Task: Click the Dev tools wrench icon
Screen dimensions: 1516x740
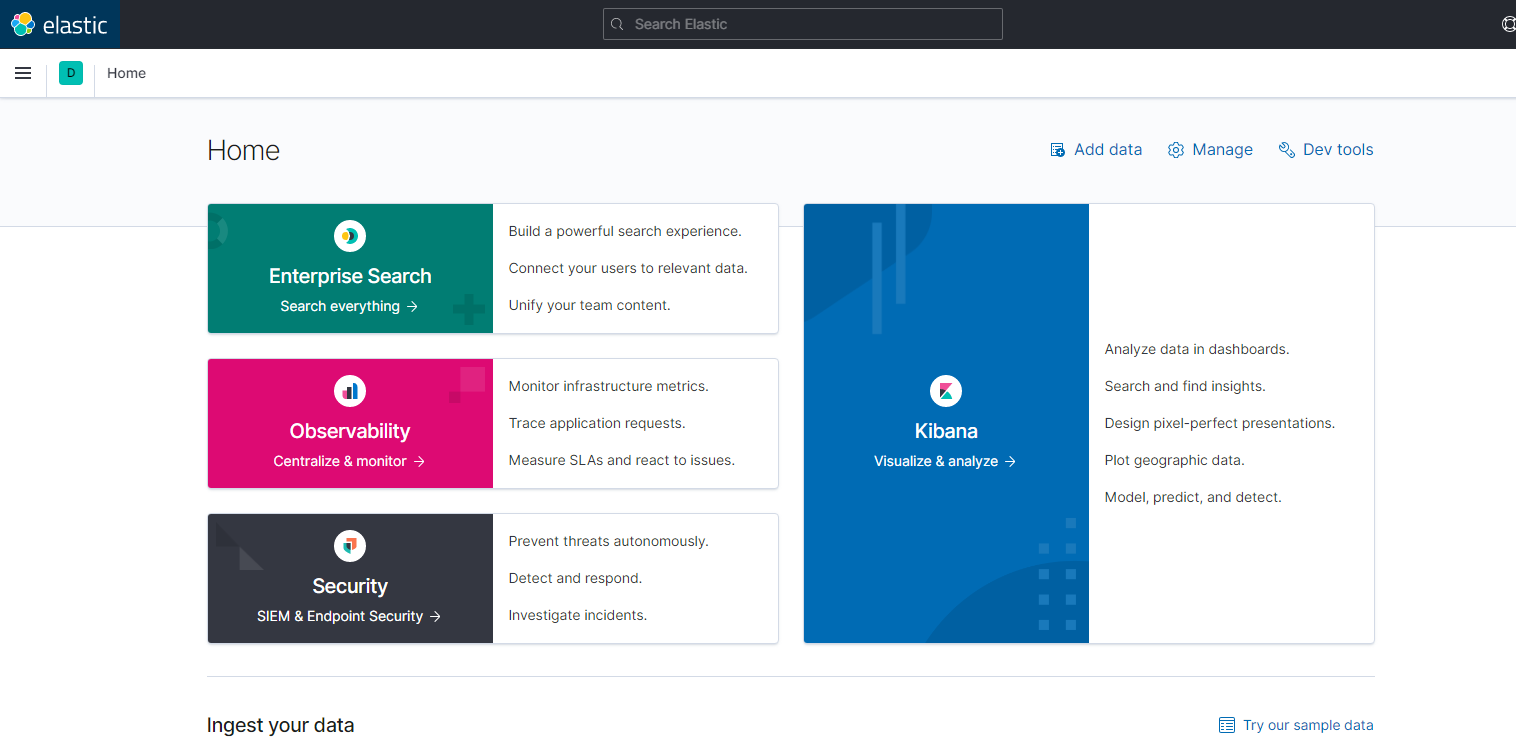Action: coord(1287,150)
